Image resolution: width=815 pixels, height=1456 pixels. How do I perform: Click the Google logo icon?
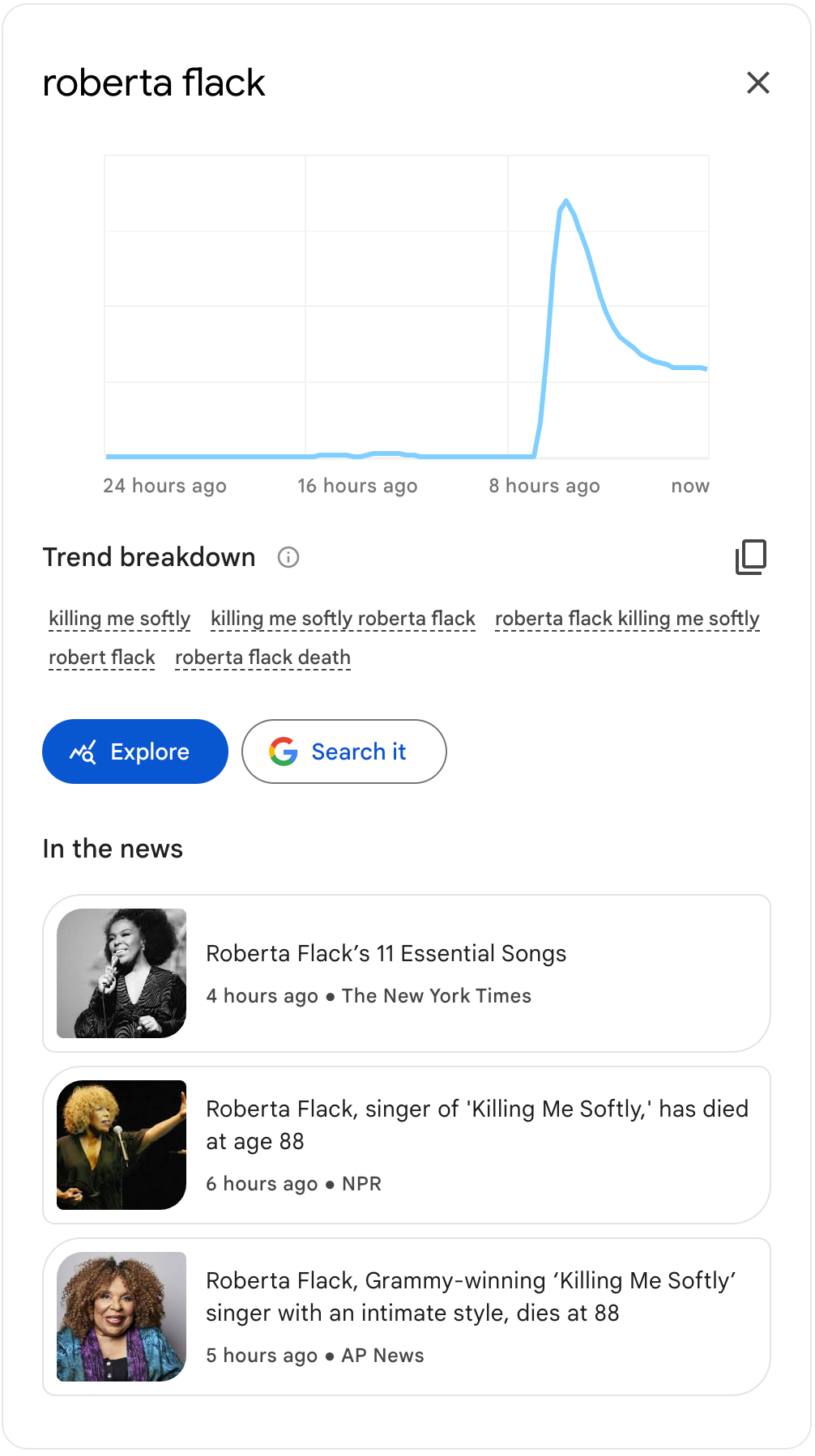284,751
